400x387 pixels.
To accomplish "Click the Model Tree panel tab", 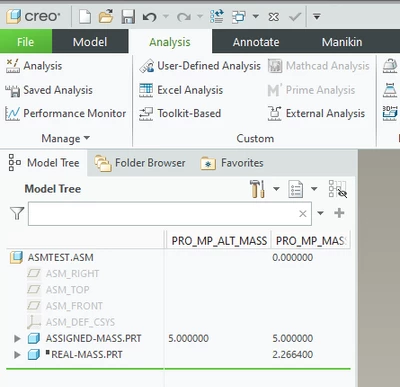I will click(44, 163).
